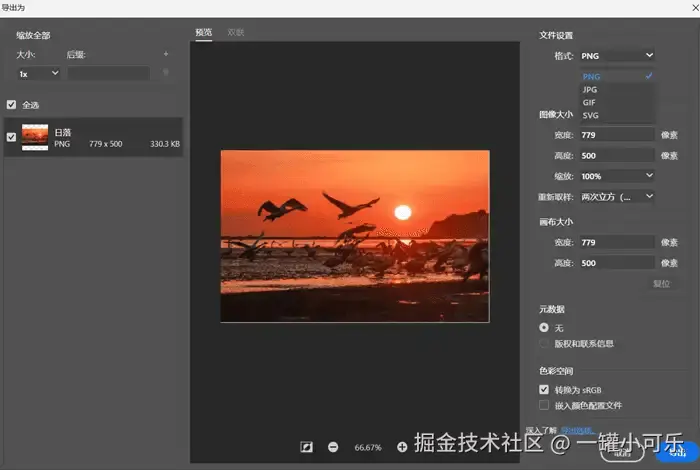Open the 1x size dropdown
Viewport: 700px width, 470px height.
click(39, 74)
